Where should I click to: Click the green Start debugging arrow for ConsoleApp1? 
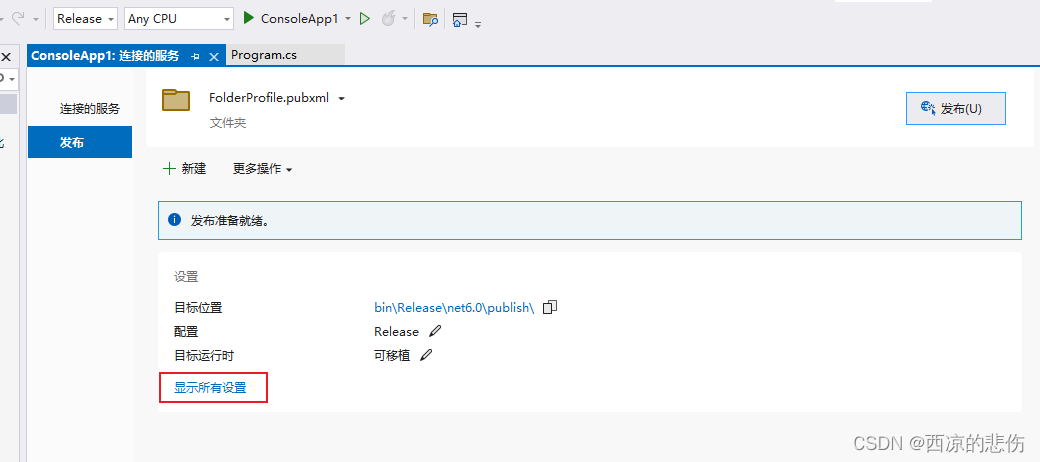[249, 18]
